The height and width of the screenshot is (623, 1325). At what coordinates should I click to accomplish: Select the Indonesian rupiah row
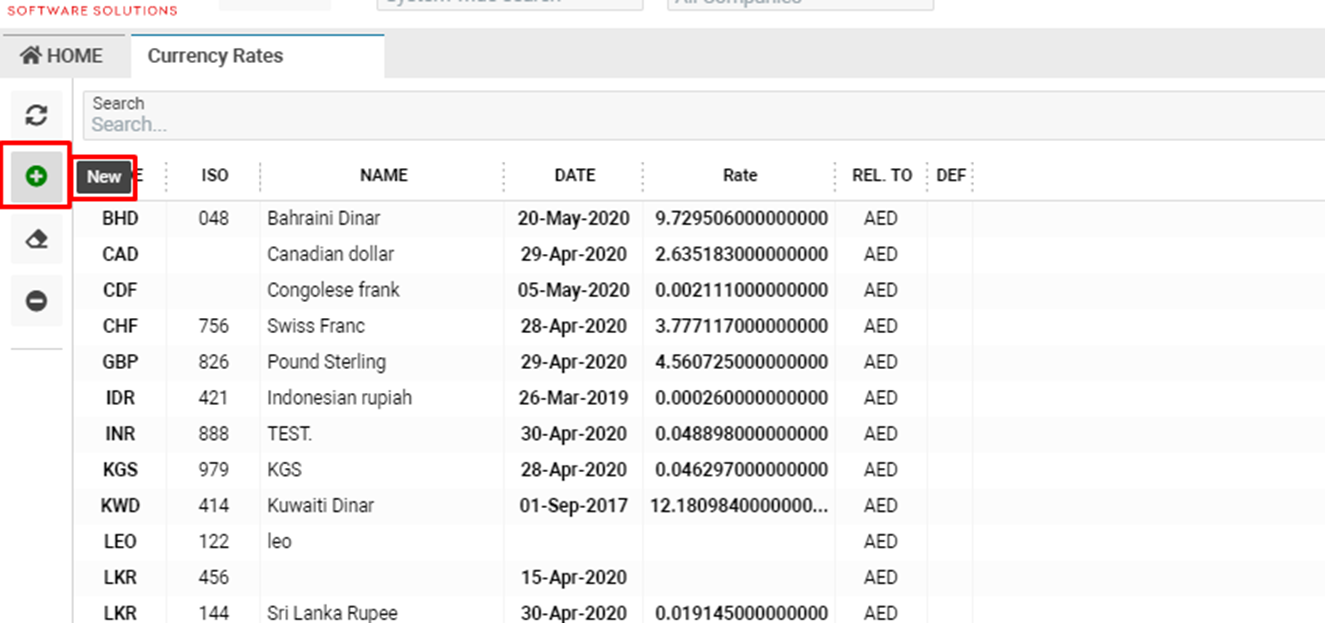pos(339,398)
